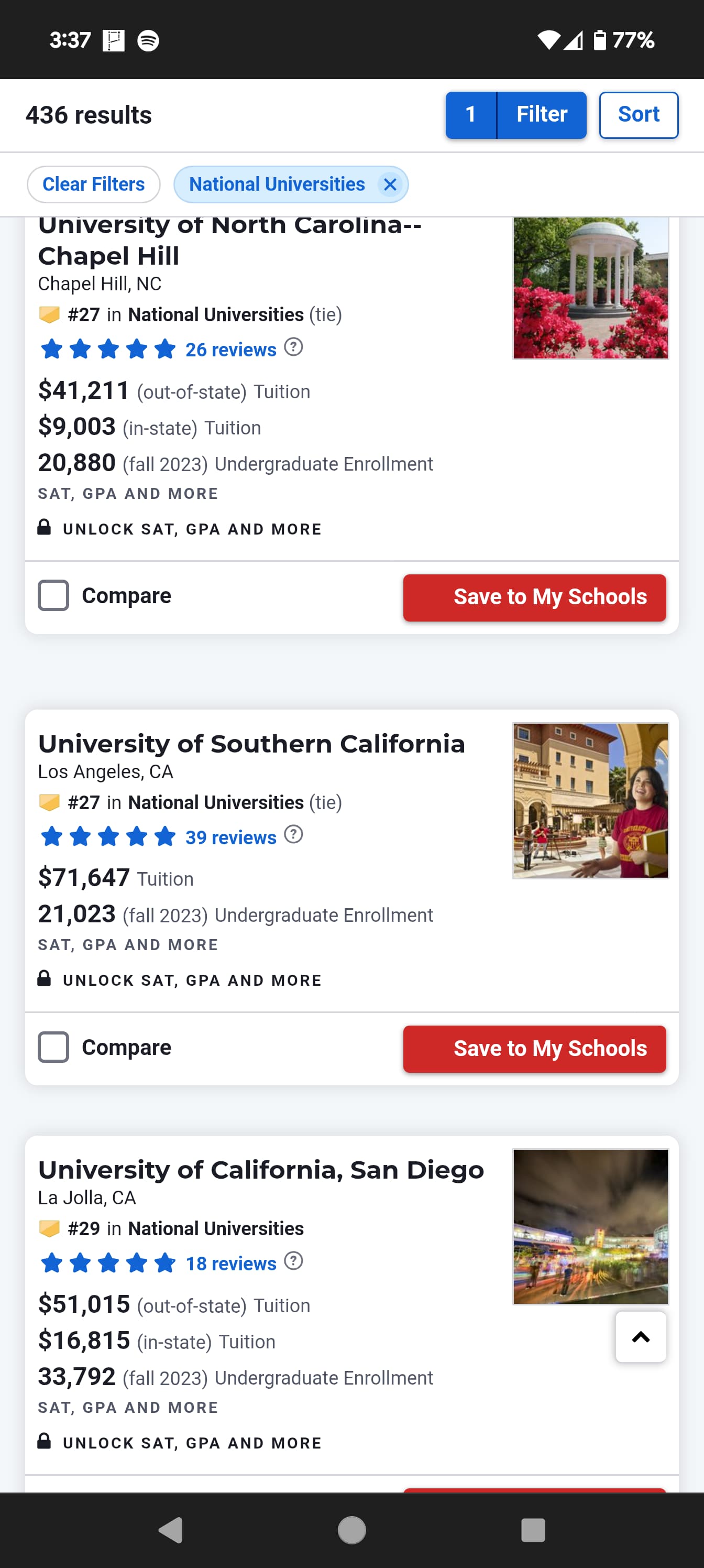Screen dimensions: 704x1568
Task: Open review info icon for Southern California
Action: click(x=293, y=834)
